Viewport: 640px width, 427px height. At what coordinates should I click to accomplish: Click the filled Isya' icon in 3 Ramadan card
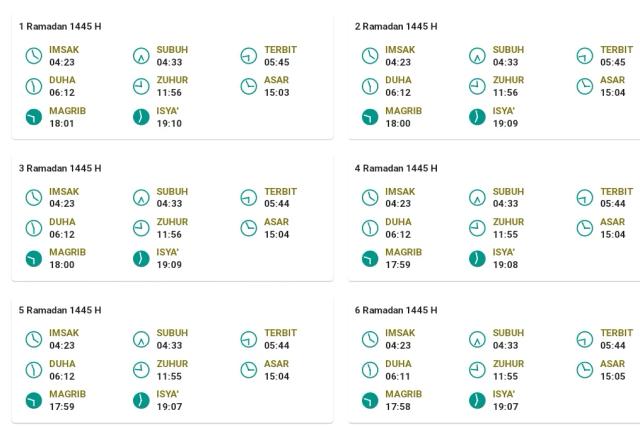[x=141, y=259]
